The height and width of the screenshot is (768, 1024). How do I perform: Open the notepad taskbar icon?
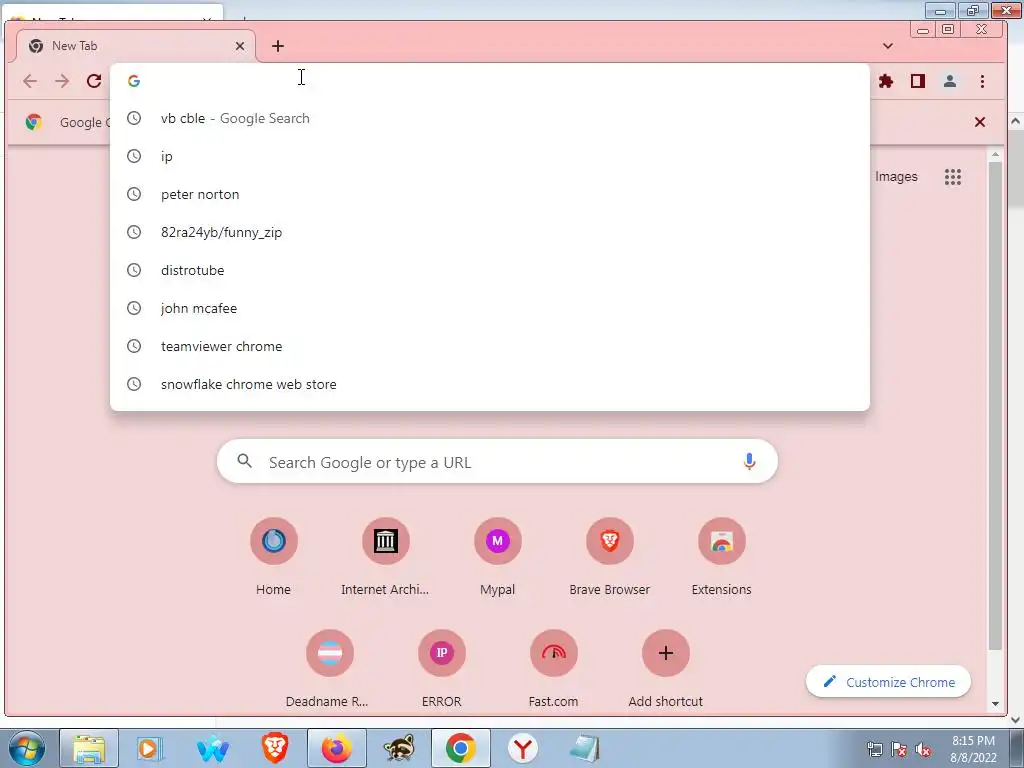(584, 748)
